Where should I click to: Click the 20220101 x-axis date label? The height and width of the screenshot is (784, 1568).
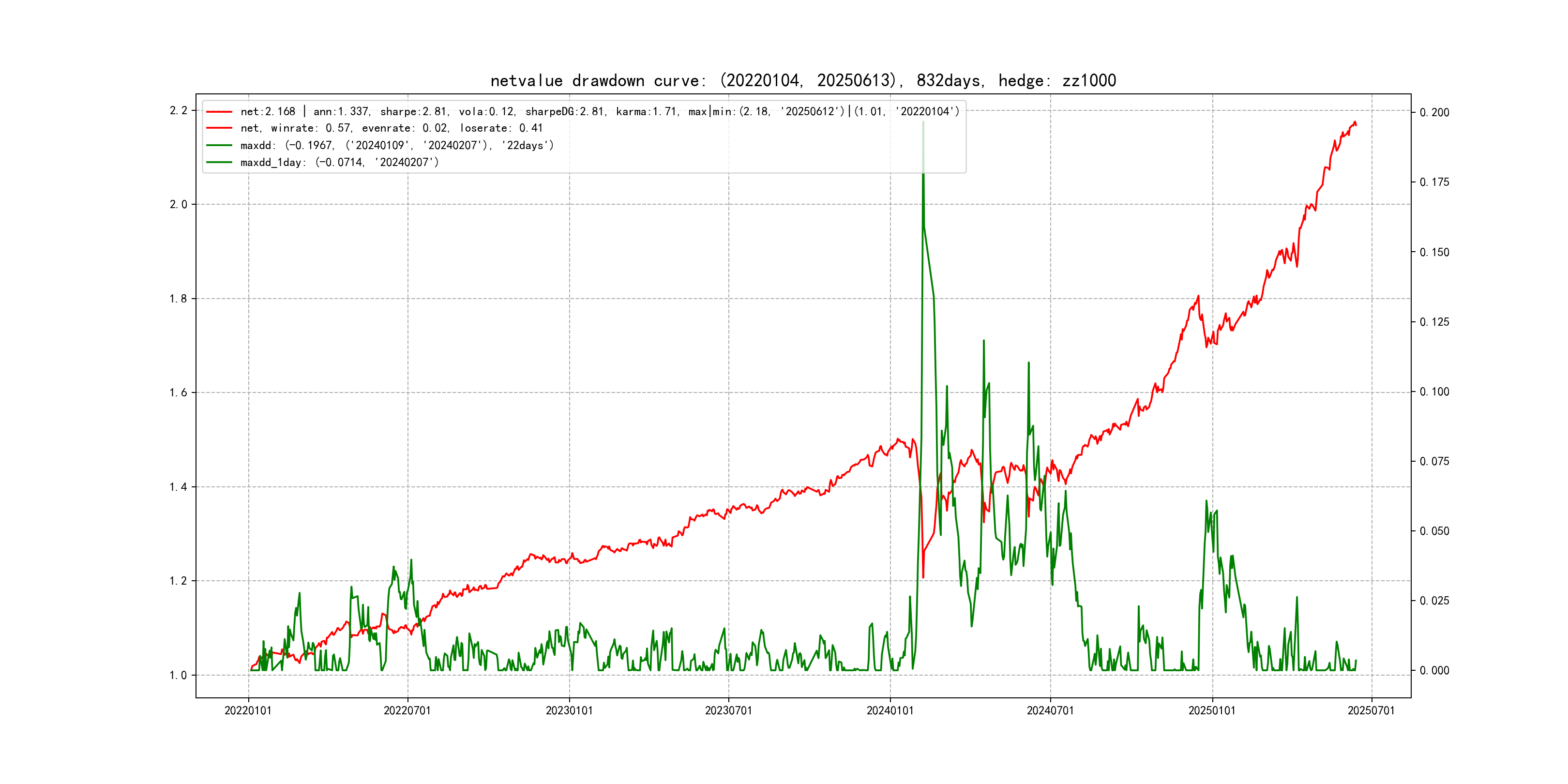click(x=248, y=710)
